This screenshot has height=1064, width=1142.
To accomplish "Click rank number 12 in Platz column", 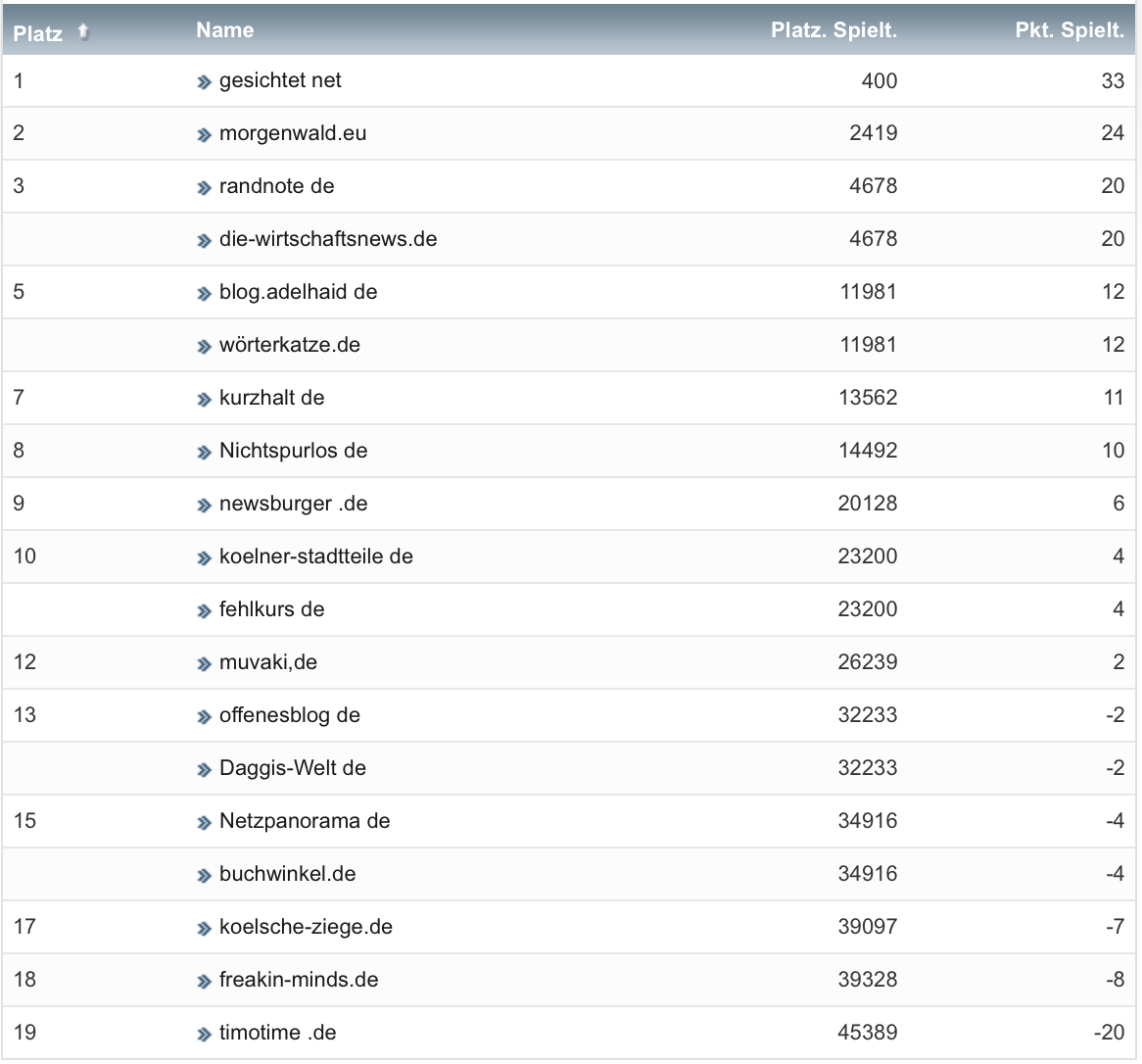I will pyautogui.click(x=24, y=662).
